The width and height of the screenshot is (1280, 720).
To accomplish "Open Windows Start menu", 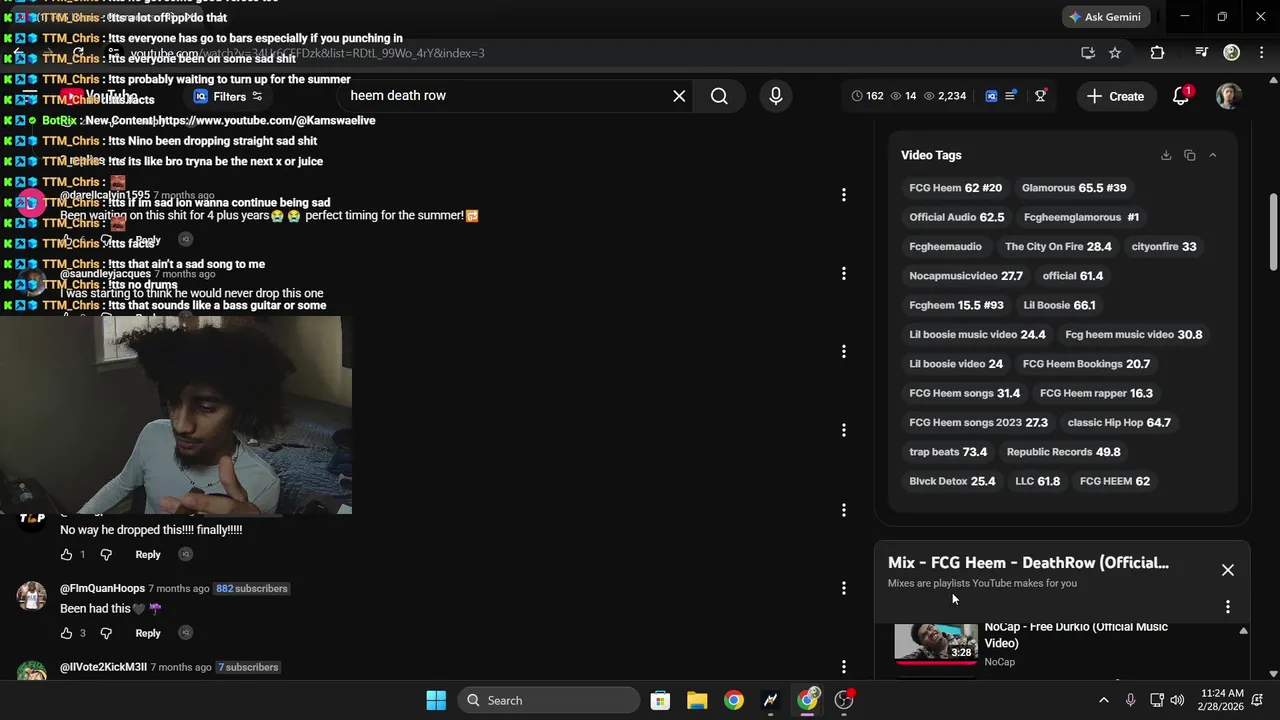I will (x=436, y=700).
